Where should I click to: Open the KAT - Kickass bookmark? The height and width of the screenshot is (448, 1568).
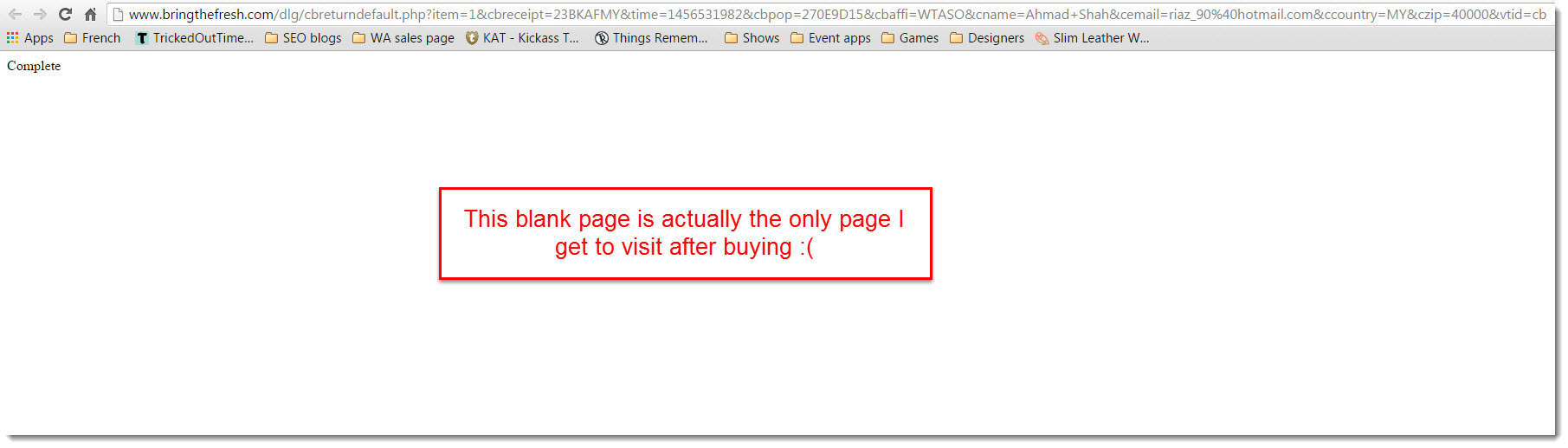coord(522,38)
